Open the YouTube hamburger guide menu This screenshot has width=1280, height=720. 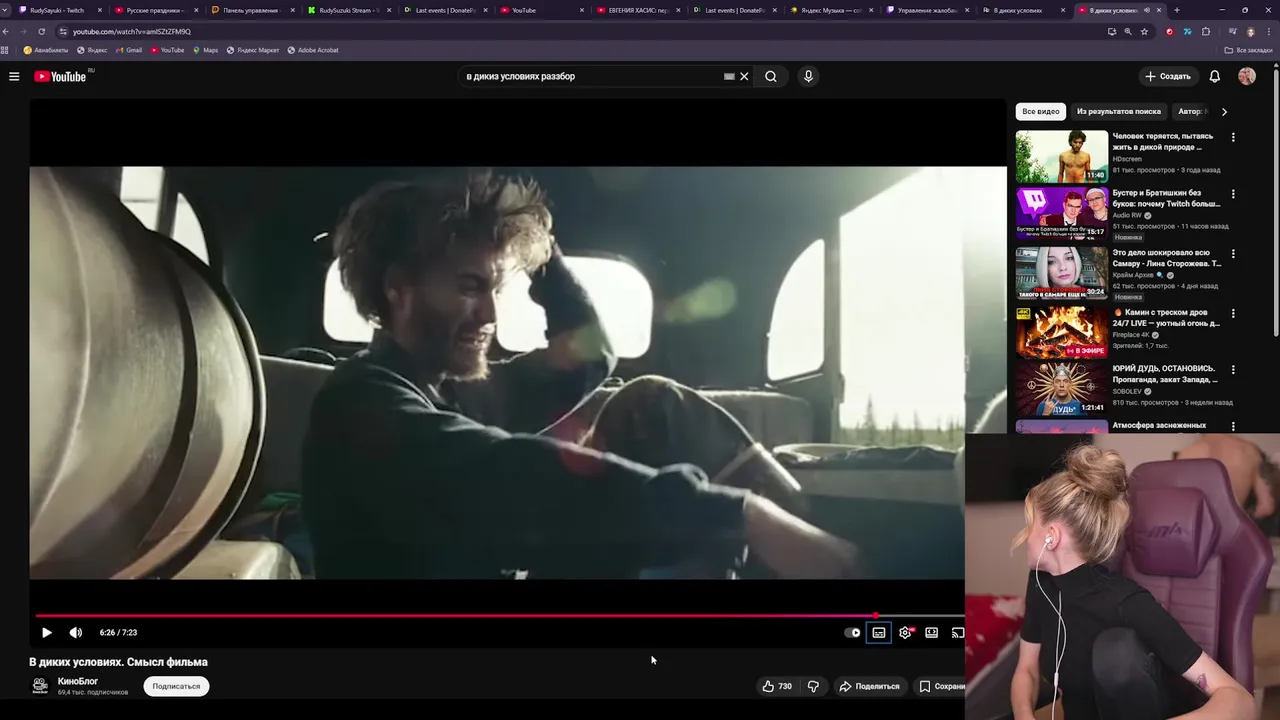(14, 76)
